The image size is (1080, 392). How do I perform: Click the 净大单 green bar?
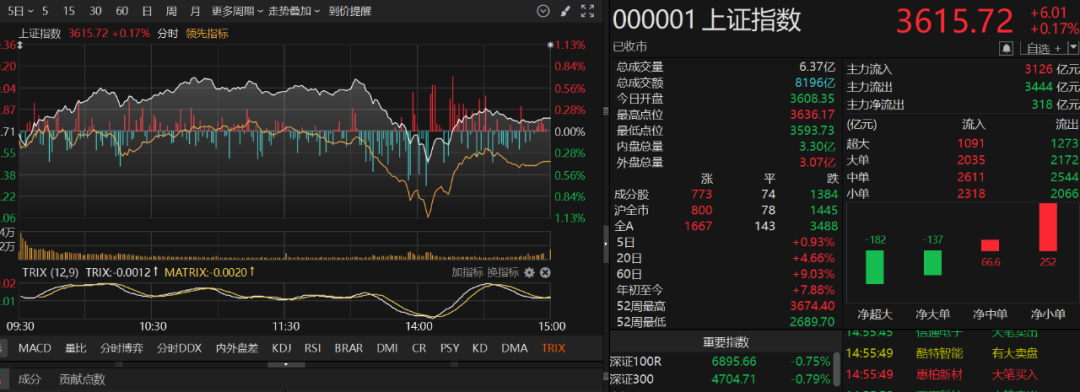(933, 262)
